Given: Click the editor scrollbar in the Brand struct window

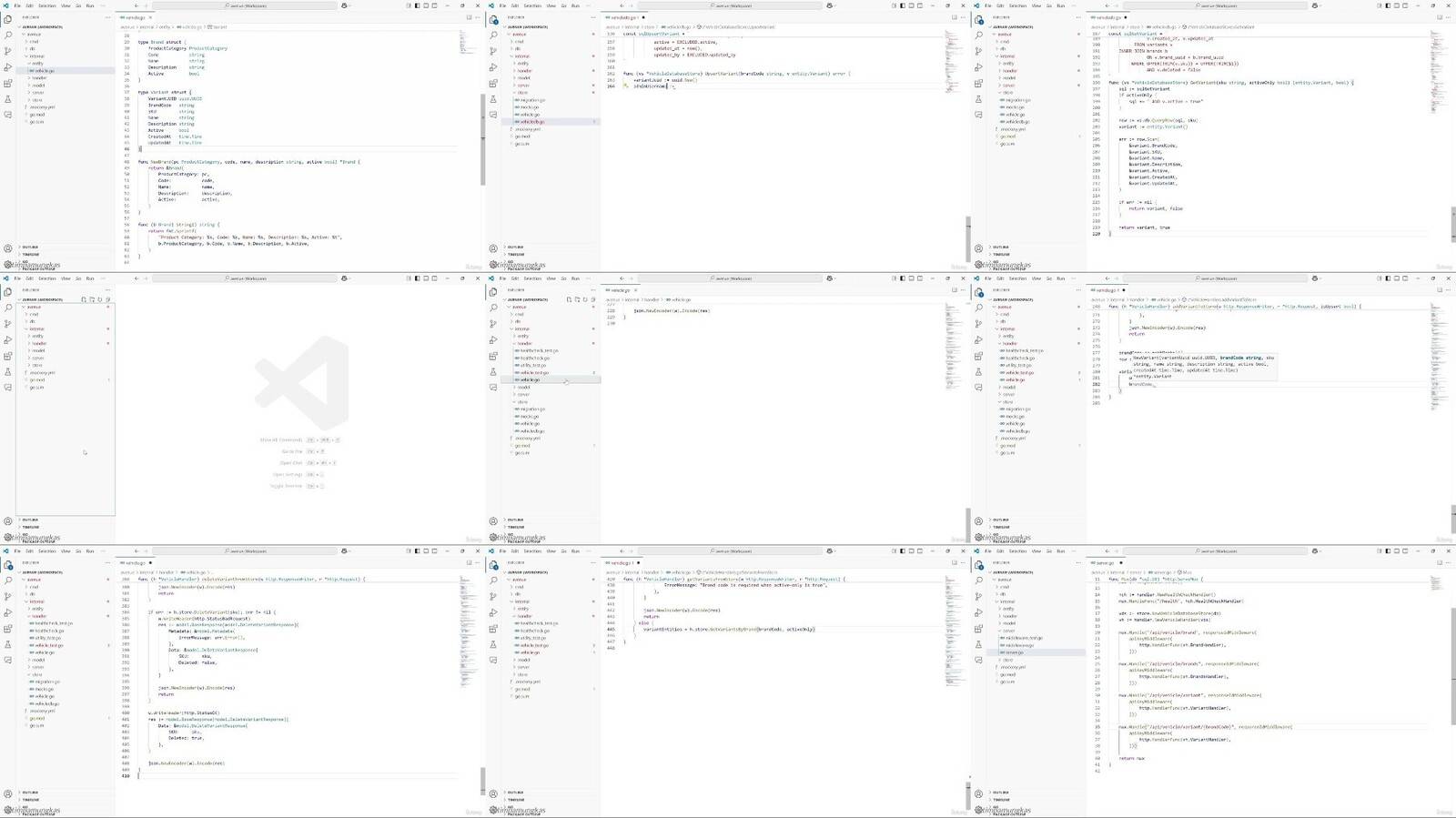Looking at the screenshot, I should click(x=483, y=139).
